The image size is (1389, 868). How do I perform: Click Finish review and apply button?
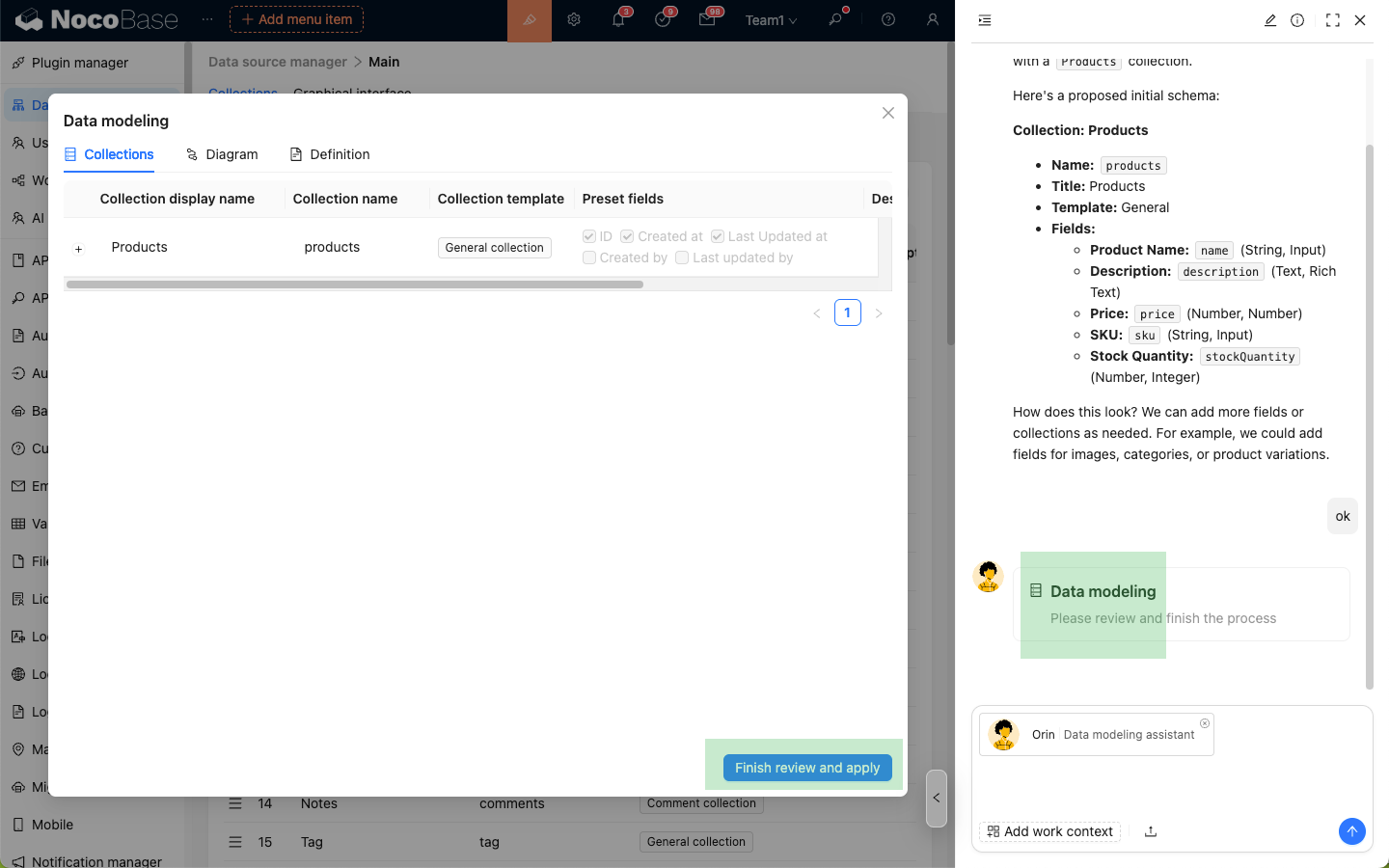(x=807, y=768)
